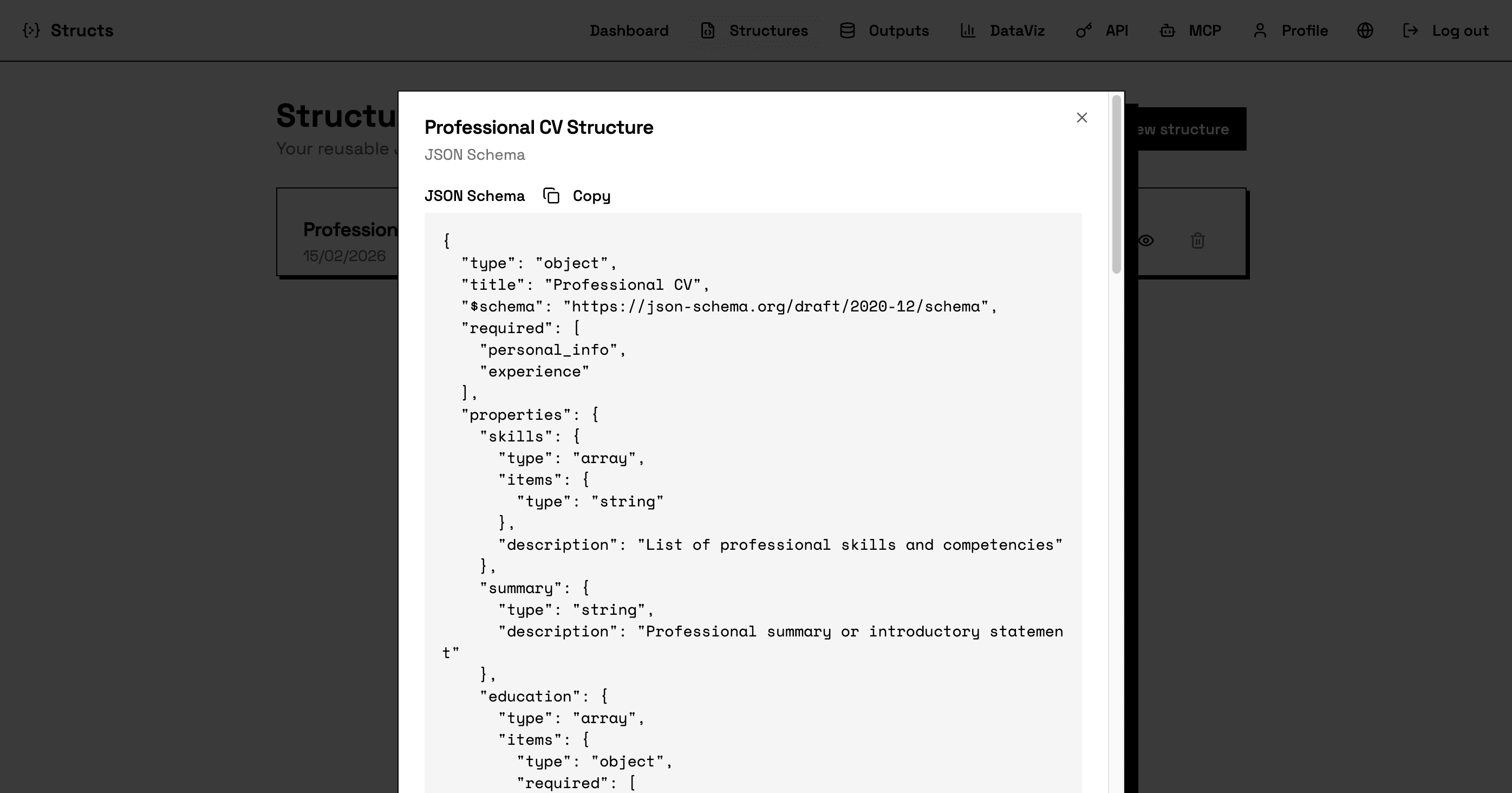
Task: Click the person icon next to Profile
Action: click(1260, 30)
